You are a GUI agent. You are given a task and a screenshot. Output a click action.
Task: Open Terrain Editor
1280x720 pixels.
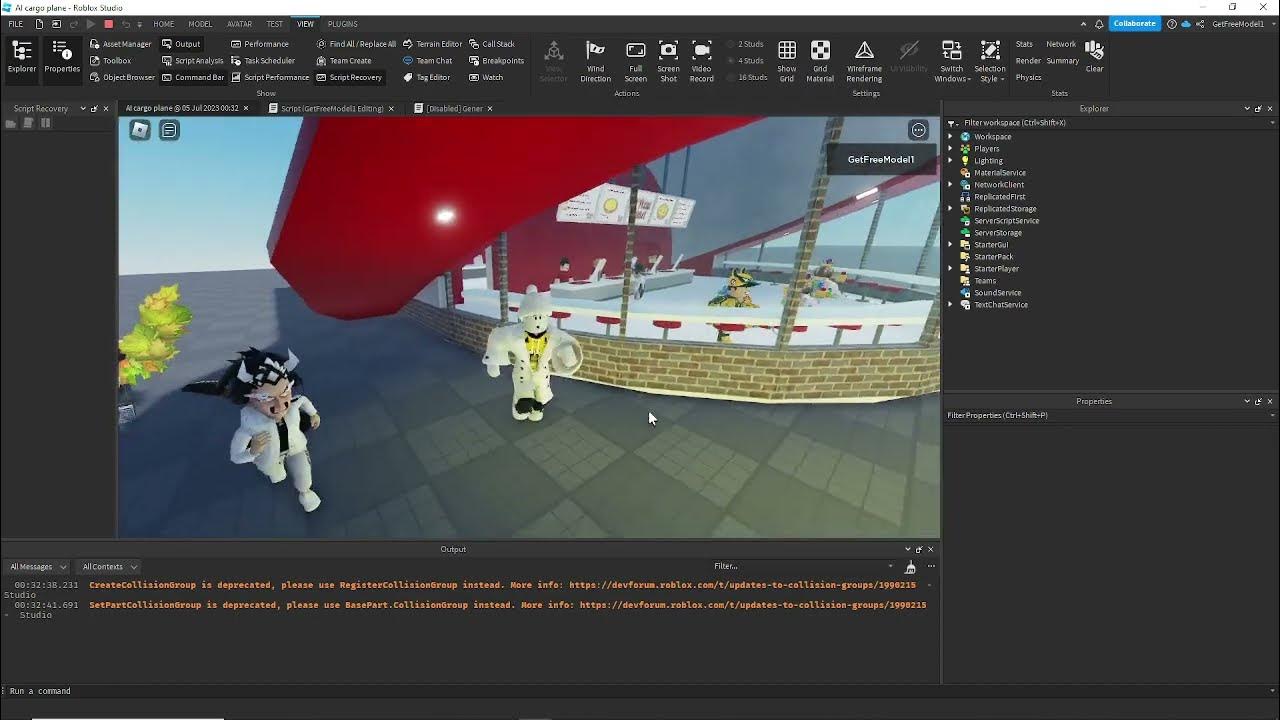tap(432, 44)
